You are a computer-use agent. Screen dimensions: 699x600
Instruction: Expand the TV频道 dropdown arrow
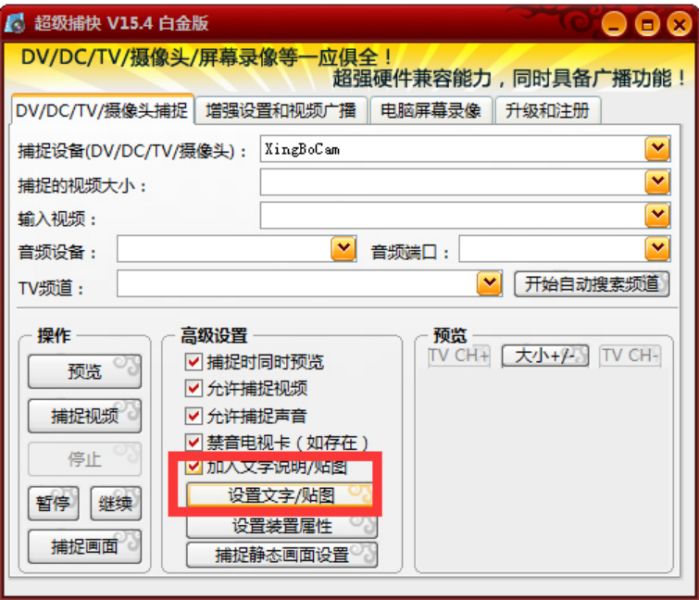(x=489, y=283)
